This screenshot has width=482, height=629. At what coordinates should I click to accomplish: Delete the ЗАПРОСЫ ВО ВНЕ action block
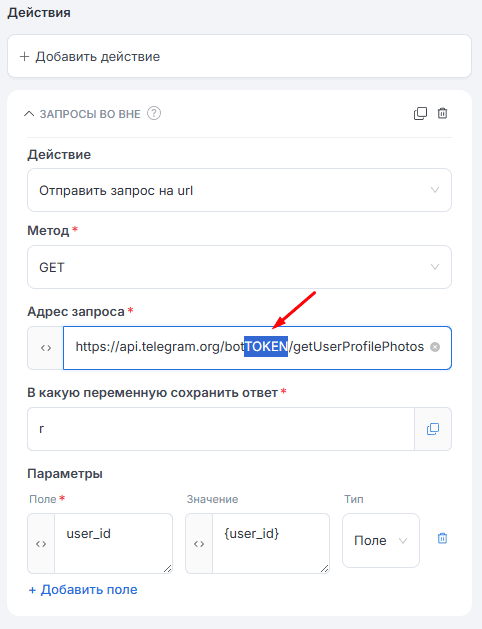pos(442,114)
